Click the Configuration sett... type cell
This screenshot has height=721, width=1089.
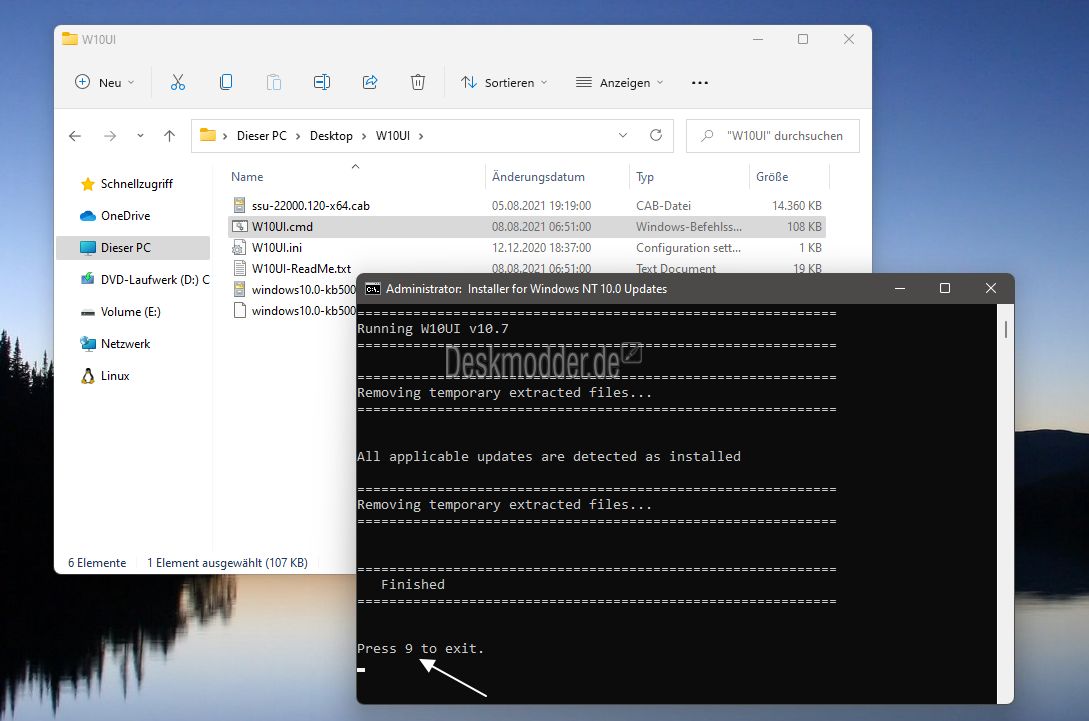pyautogui.click(x=688, y=247)
